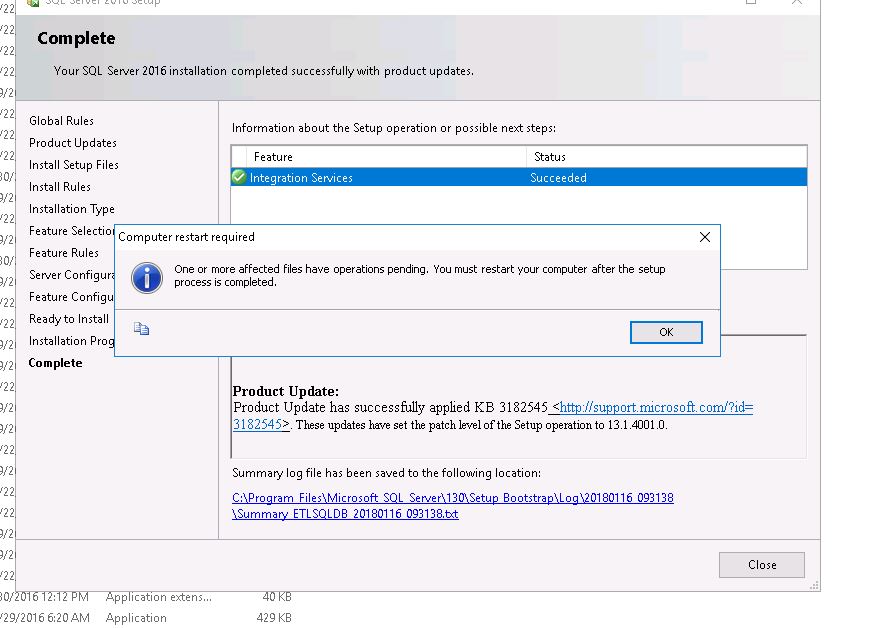Click the Product Update heading text
The image size is (887, 628).
click(286, 391)
